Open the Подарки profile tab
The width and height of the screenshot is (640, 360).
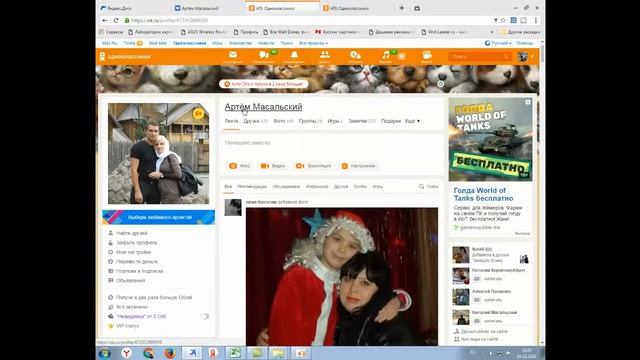tap(391, 121)
